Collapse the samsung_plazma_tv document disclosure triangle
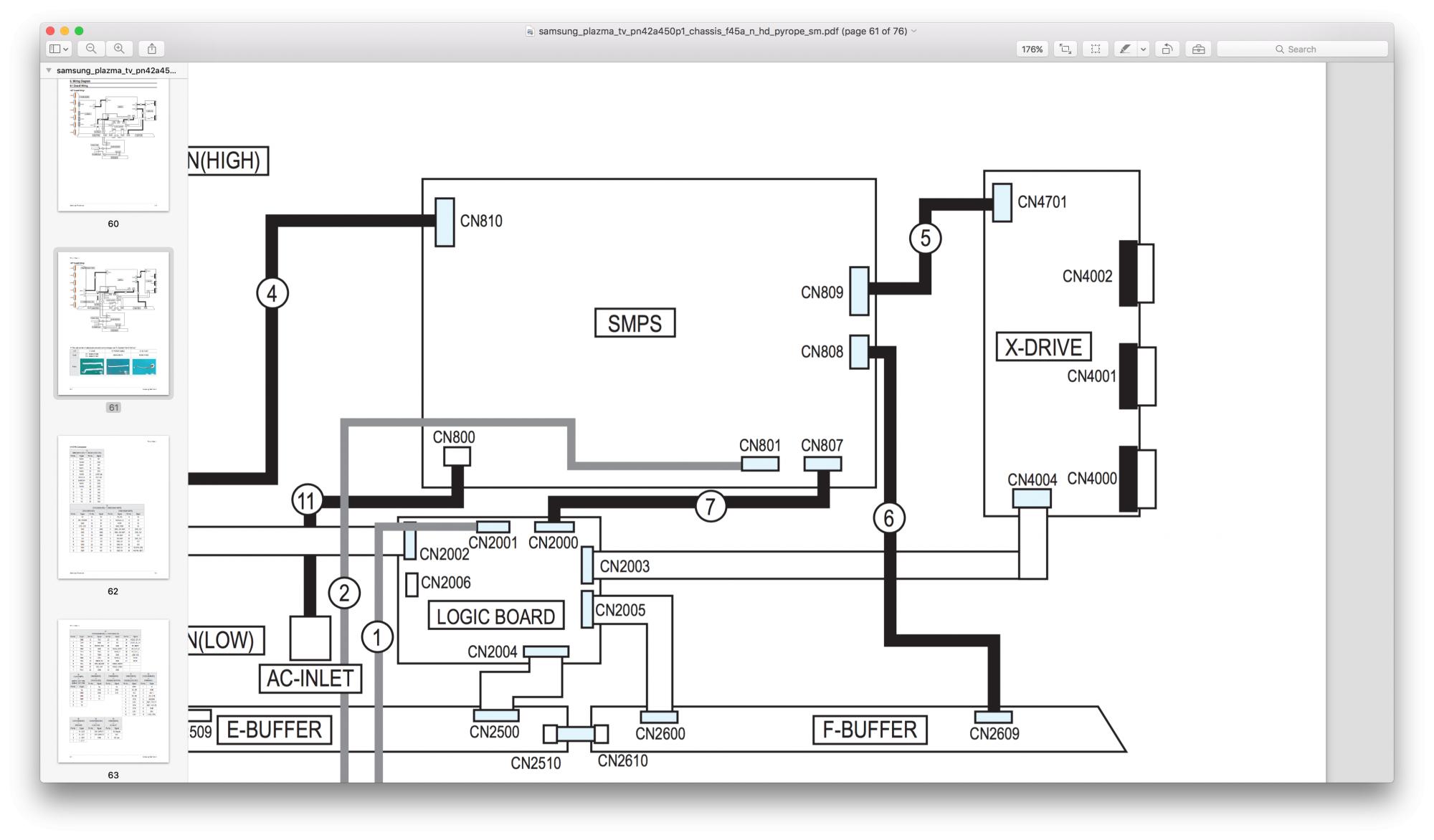The height and width of the screenshot is (840, 1434). coord(49,70)
